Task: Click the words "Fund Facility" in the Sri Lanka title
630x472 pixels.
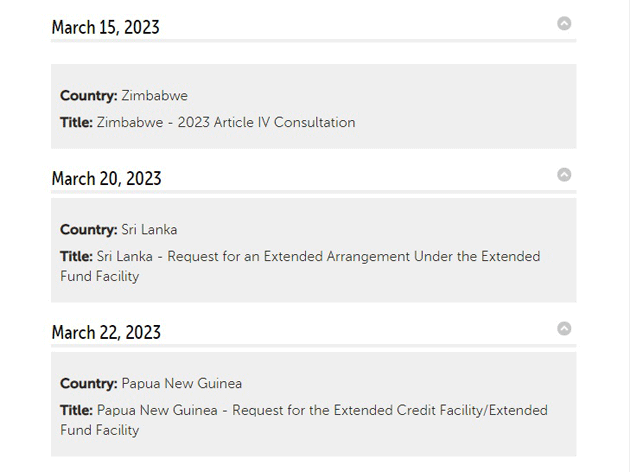Action: (x=99, y=276)
